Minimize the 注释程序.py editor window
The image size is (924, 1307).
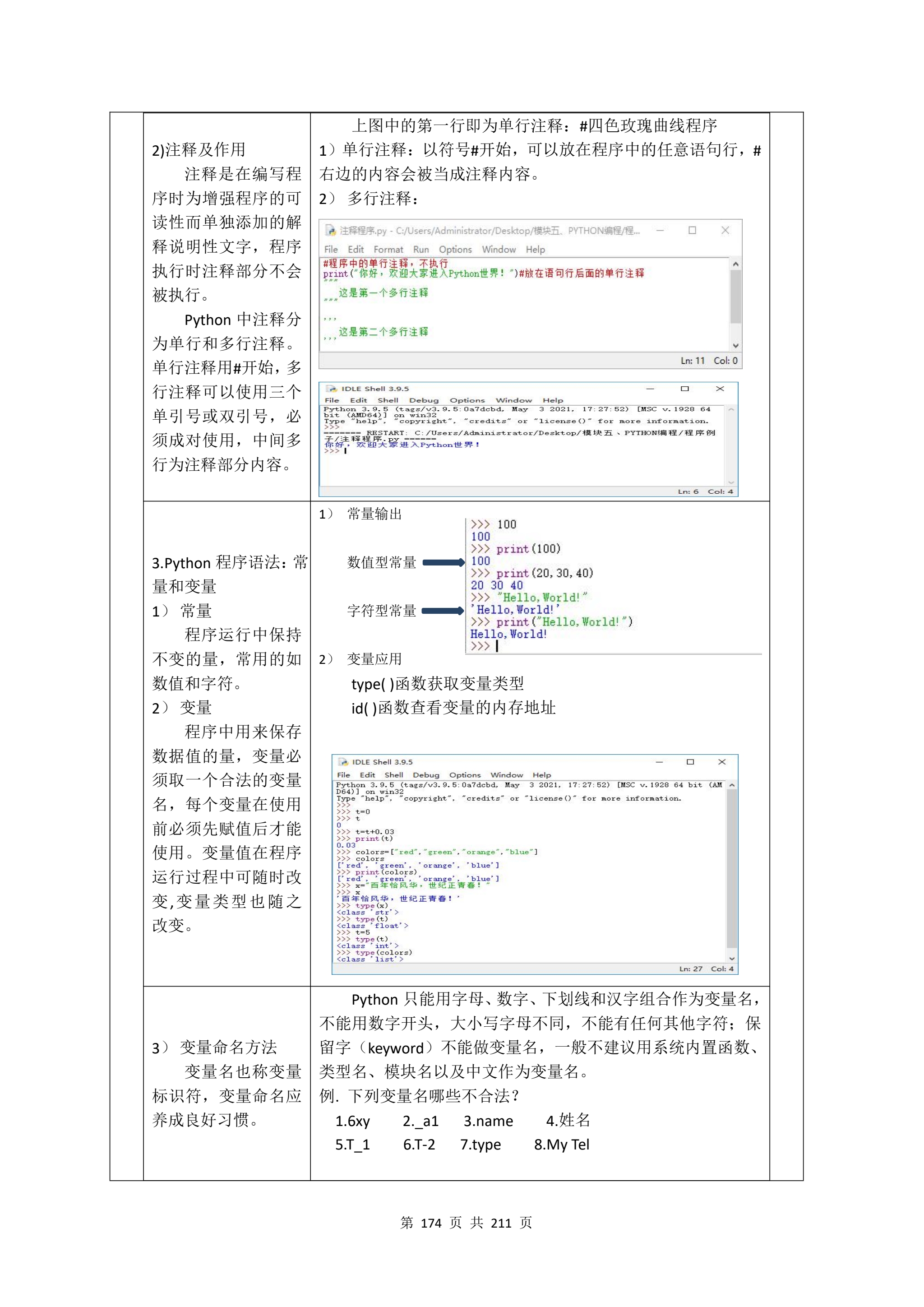(660, 231)
